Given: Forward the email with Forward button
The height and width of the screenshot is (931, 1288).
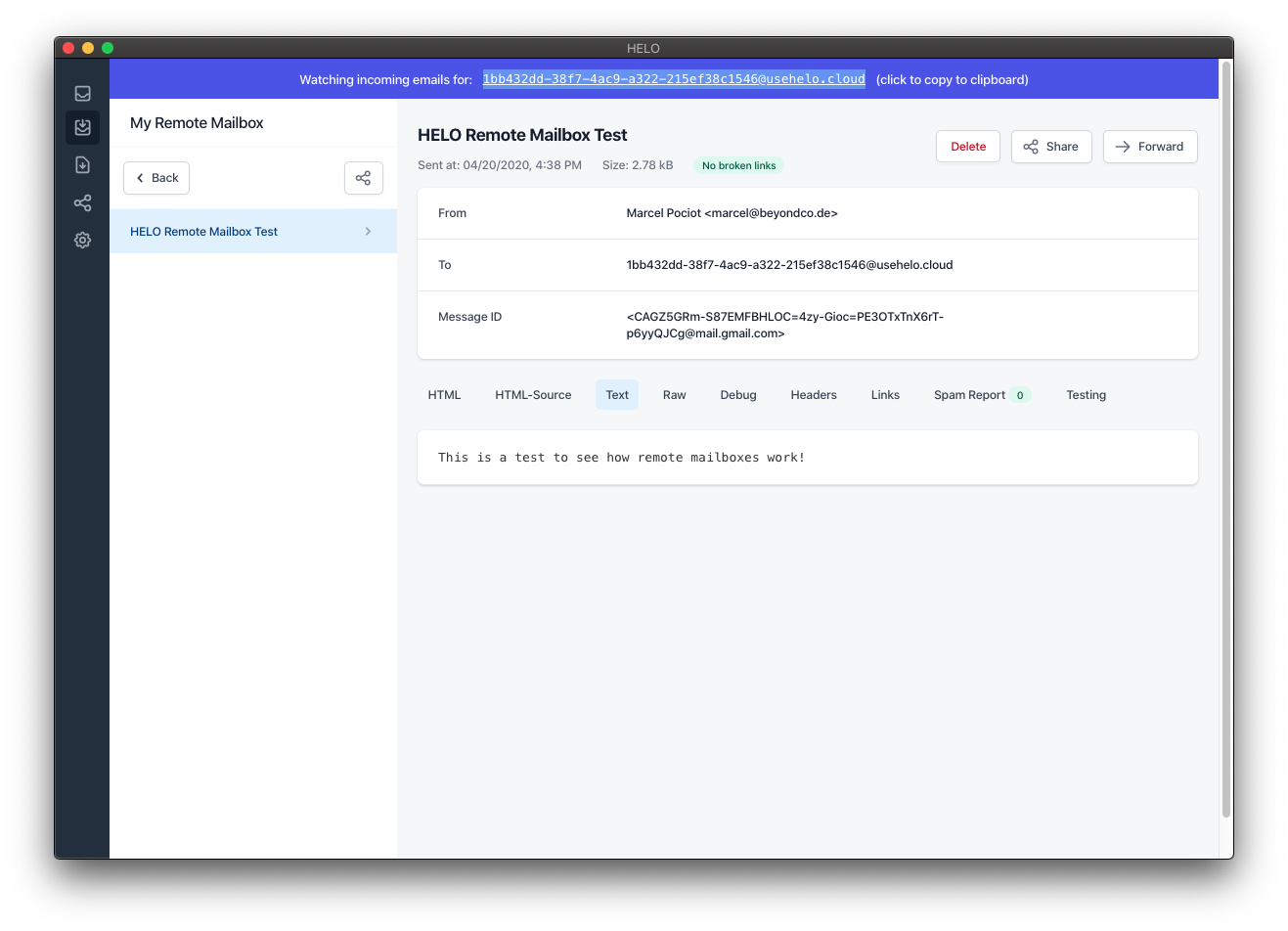Looking at the screenshot, I should (x=1150, y=147).
